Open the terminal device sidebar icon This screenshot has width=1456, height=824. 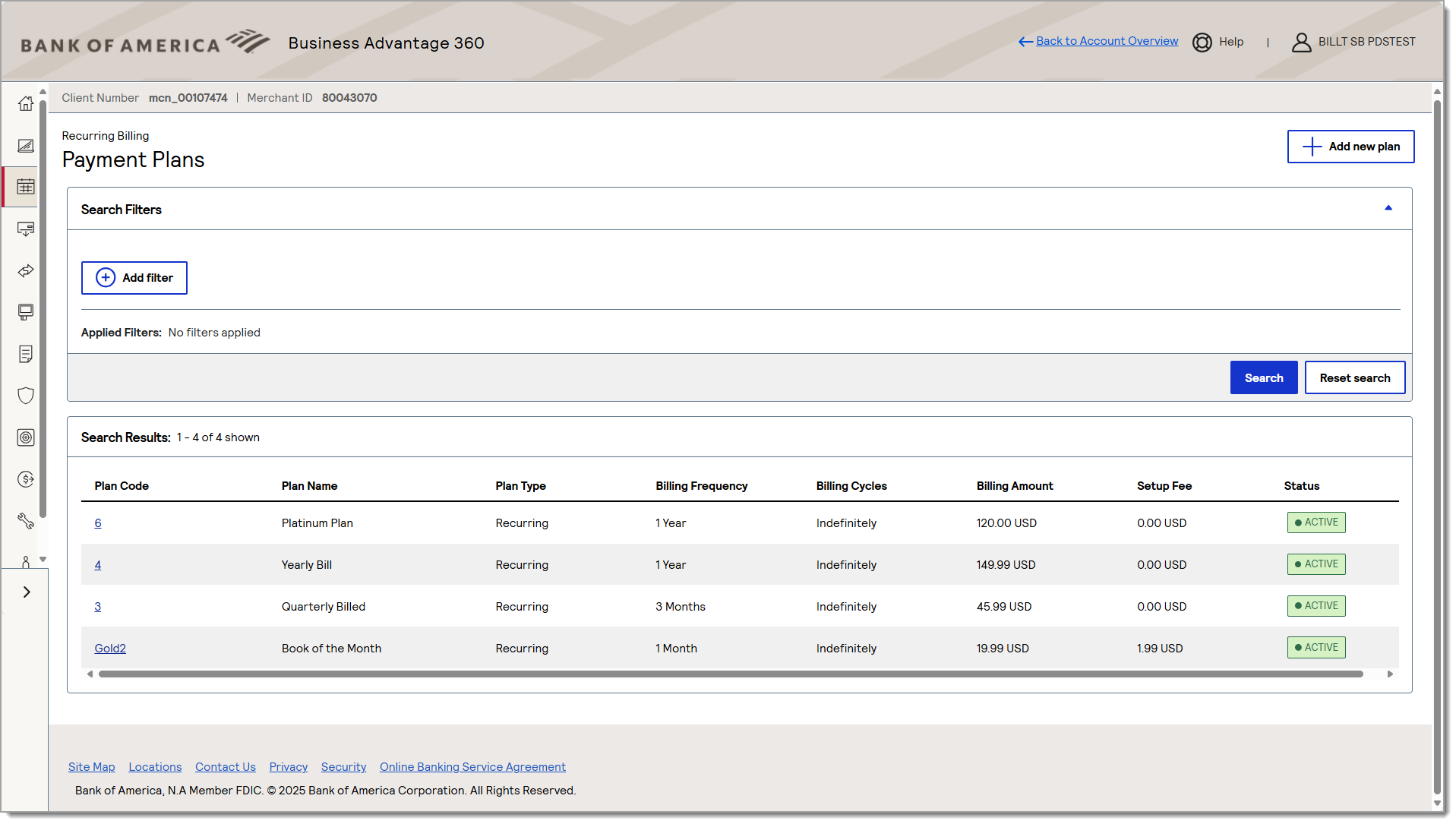26,312
